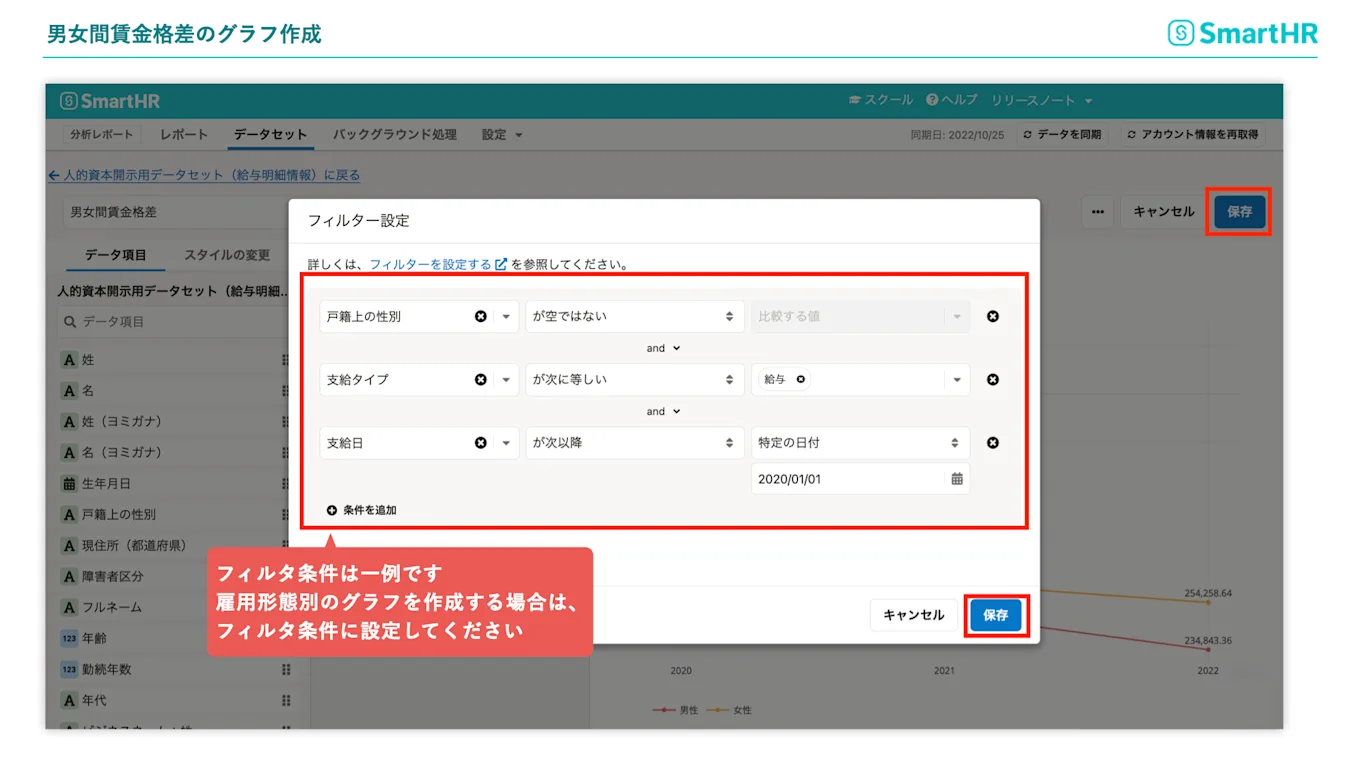Click キャンセル in the フィルター設定 dialog
The width and height of the screenshot is (1360, 765).
click(914, 615)
